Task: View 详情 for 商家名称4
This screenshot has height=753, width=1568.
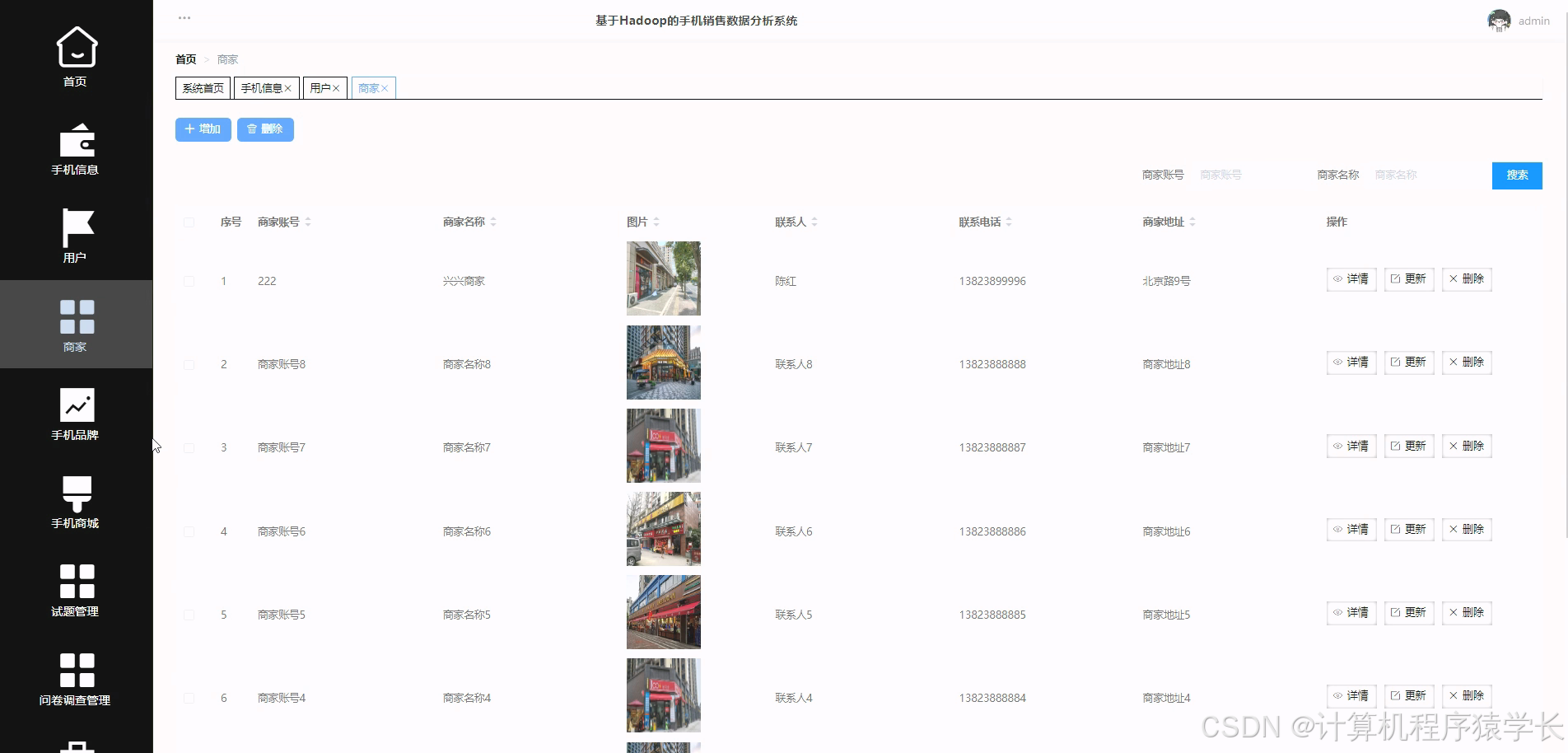Action: (1351, 696)
